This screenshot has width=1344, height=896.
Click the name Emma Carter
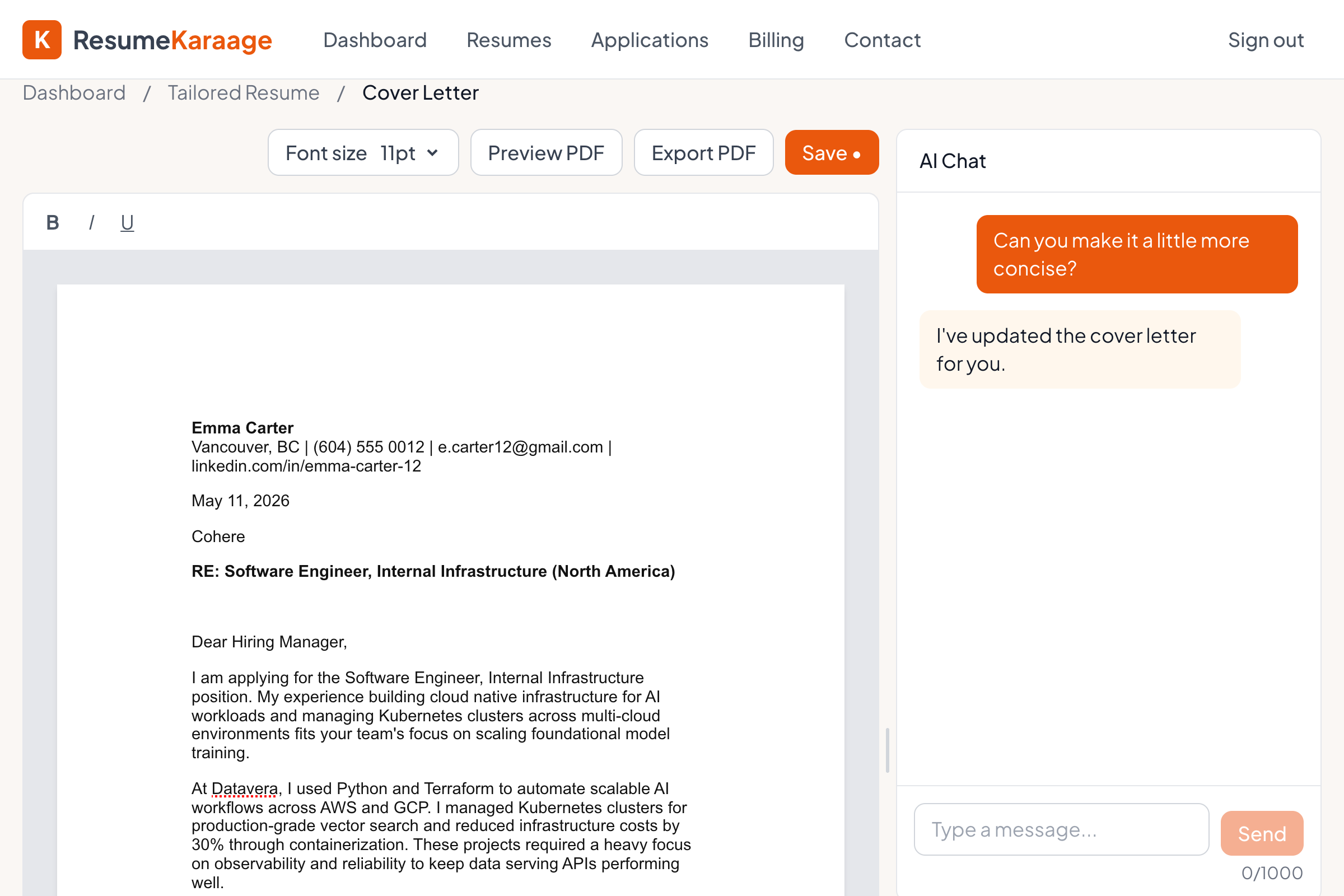[242, 428]
